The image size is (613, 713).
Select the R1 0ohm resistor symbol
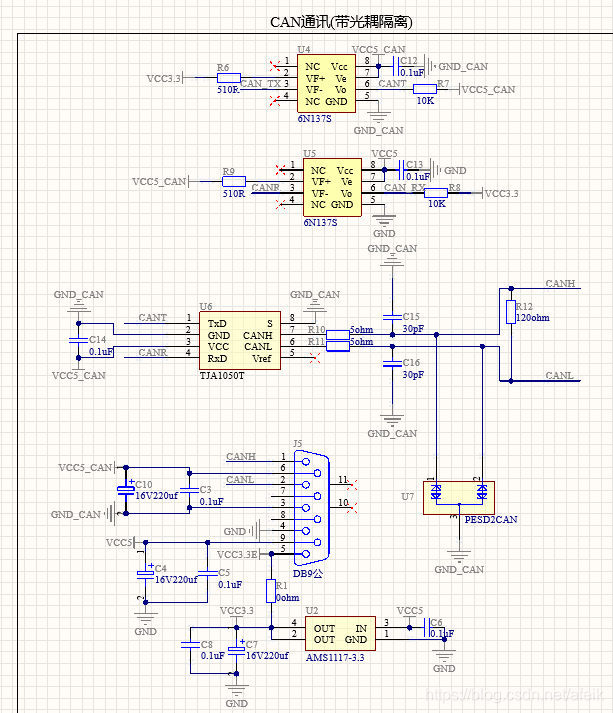[x=271, y=591]
